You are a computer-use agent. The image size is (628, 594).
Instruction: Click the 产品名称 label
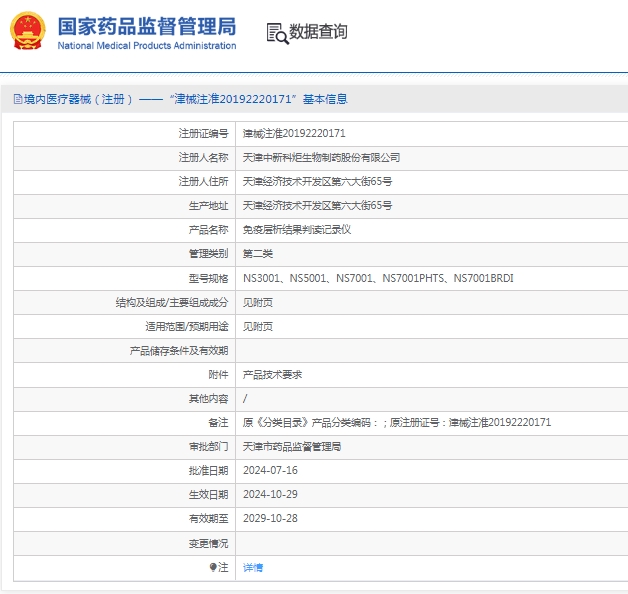pyautogui.click(x=208, y=230)
